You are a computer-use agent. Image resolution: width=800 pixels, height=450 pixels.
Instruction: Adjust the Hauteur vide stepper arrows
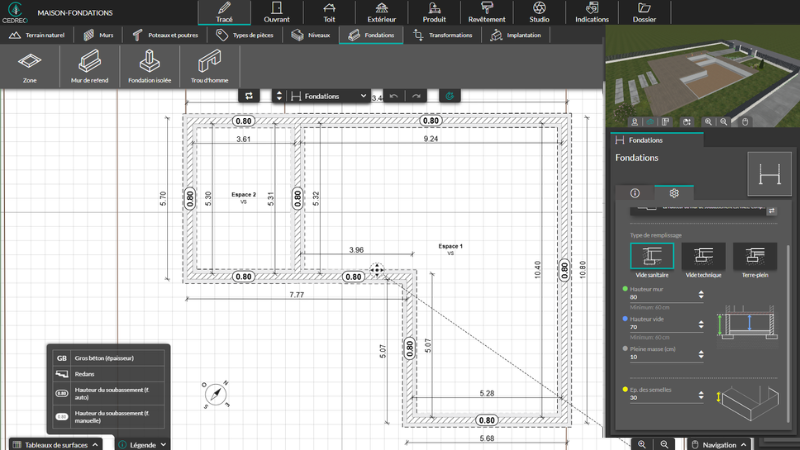(x=701, y=324)
